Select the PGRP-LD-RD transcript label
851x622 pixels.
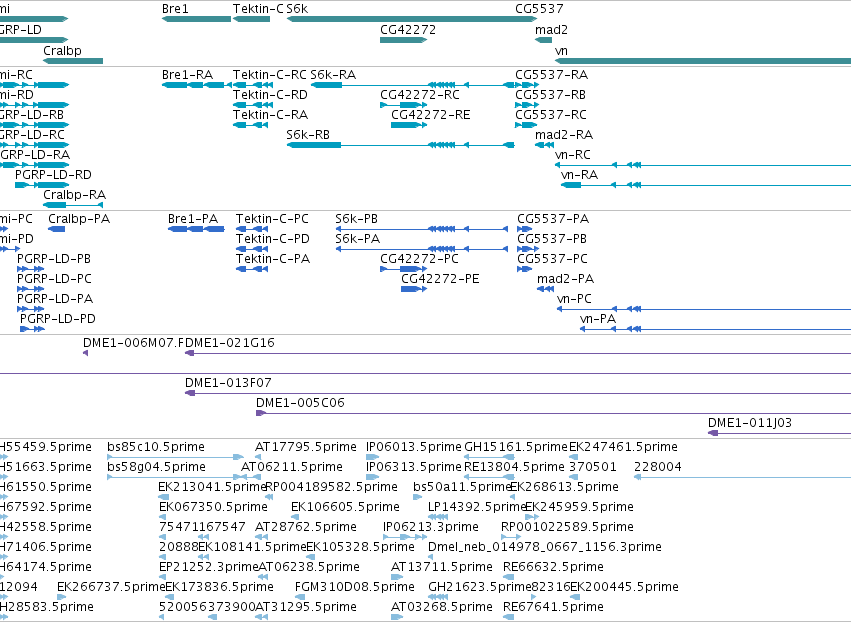pos(53,175)
